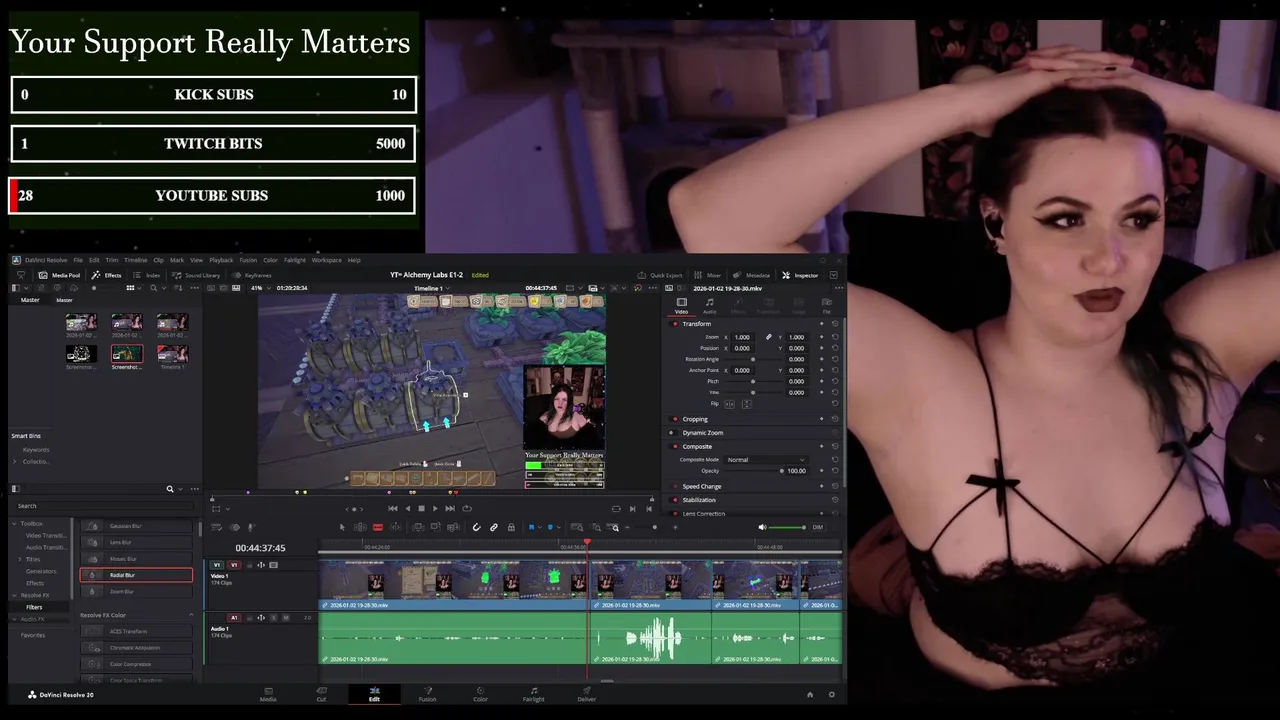Adjust the monitor volume slider
Screen dimensions: 1280x720
[x=786, y=527]
